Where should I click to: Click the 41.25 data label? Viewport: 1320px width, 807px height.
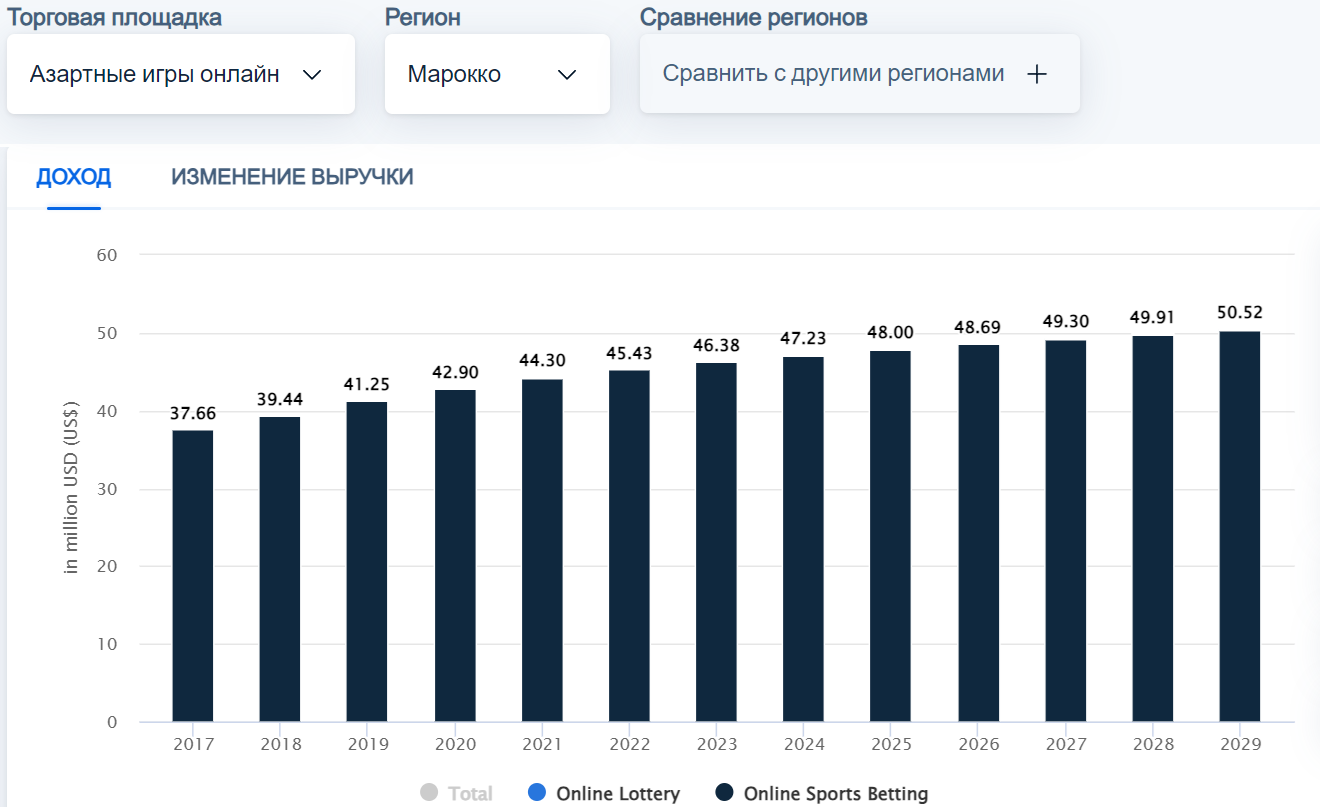point(367,385)
